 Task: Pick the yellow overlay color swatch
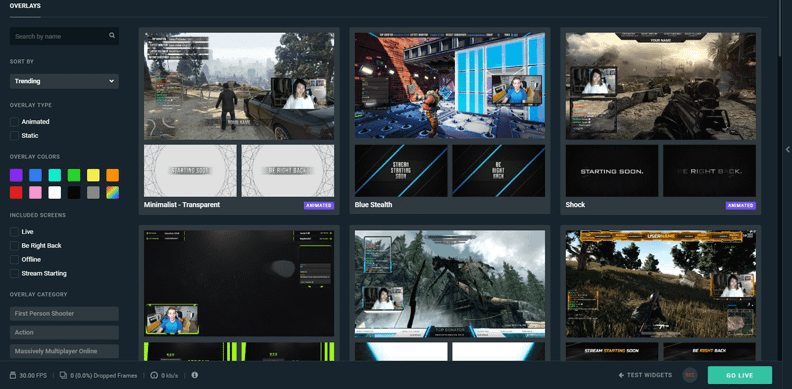click(93, 175)
